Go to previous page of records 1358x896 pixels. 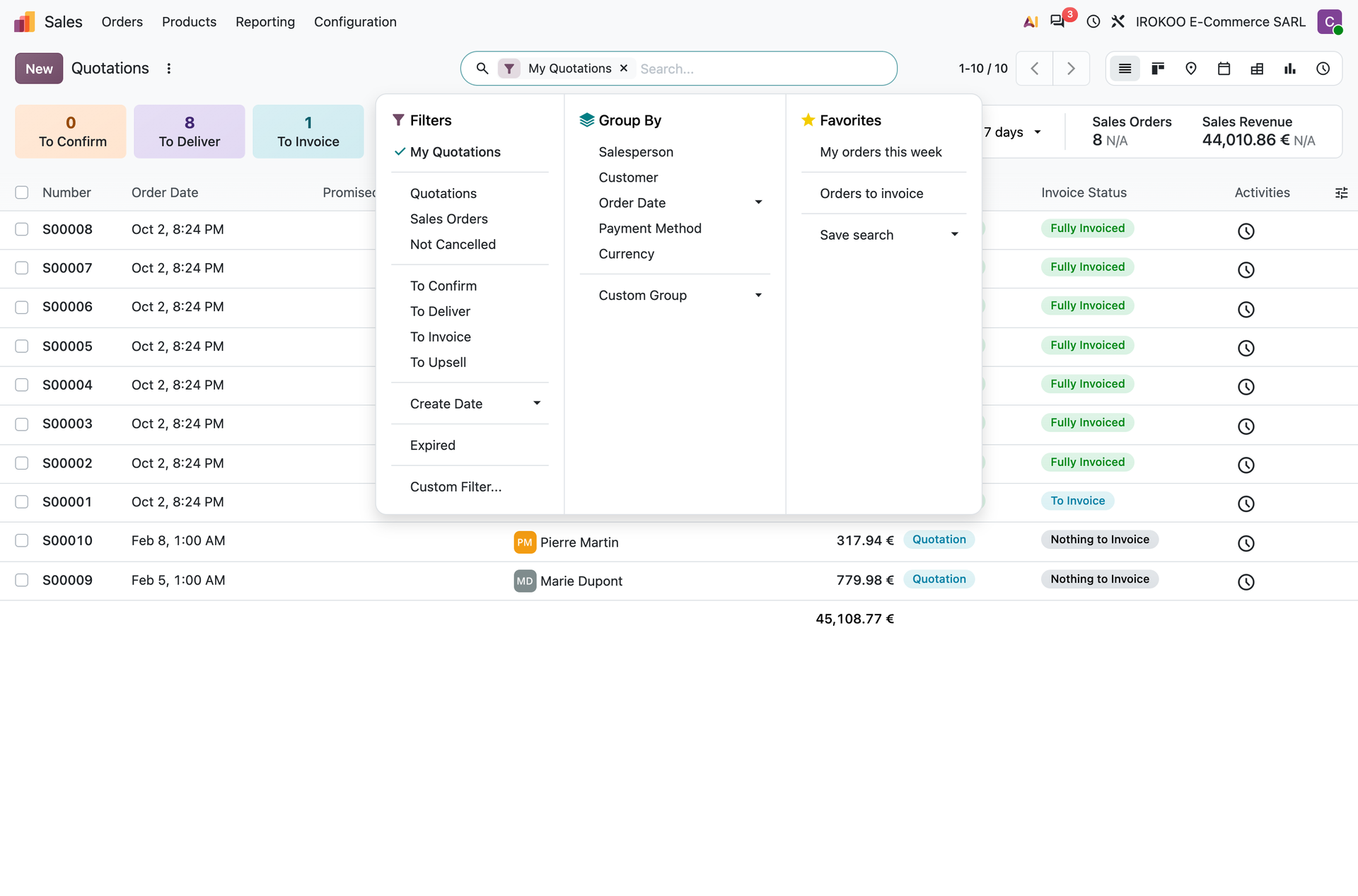pos(1035,69)
